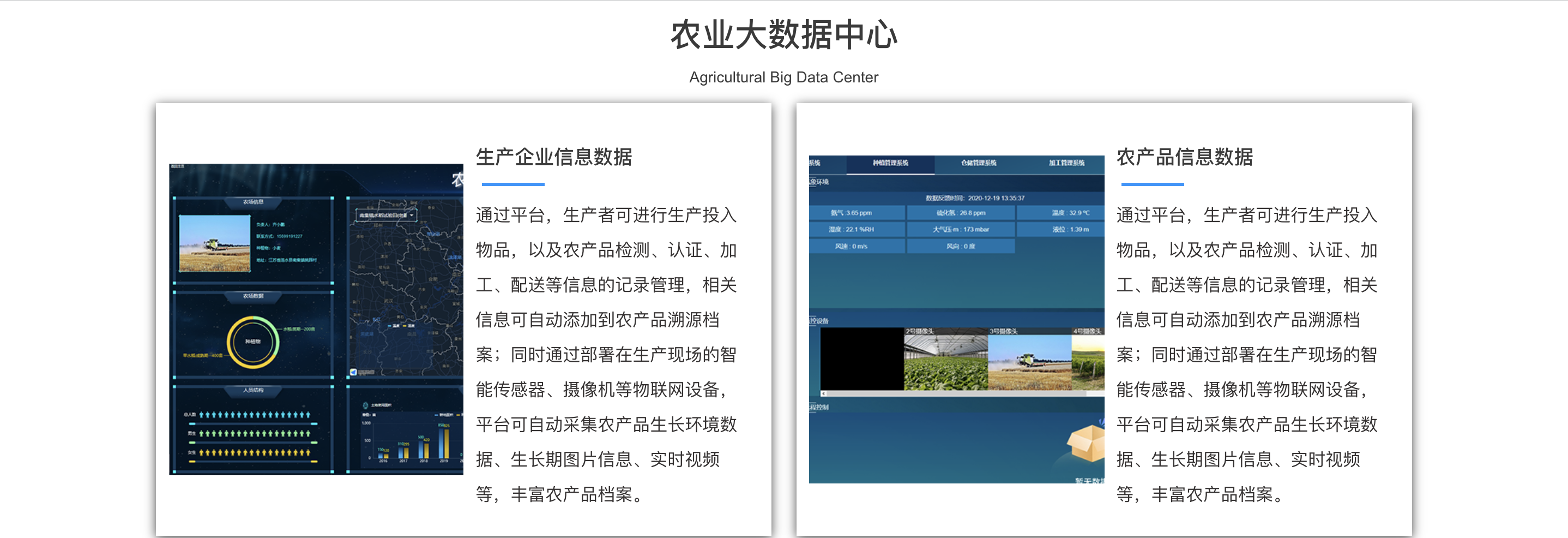Select the 3号摄像头 harvester camera feed
Image resolution: width=1568 pixels, height=538 pixels.
coord(1029,361)
